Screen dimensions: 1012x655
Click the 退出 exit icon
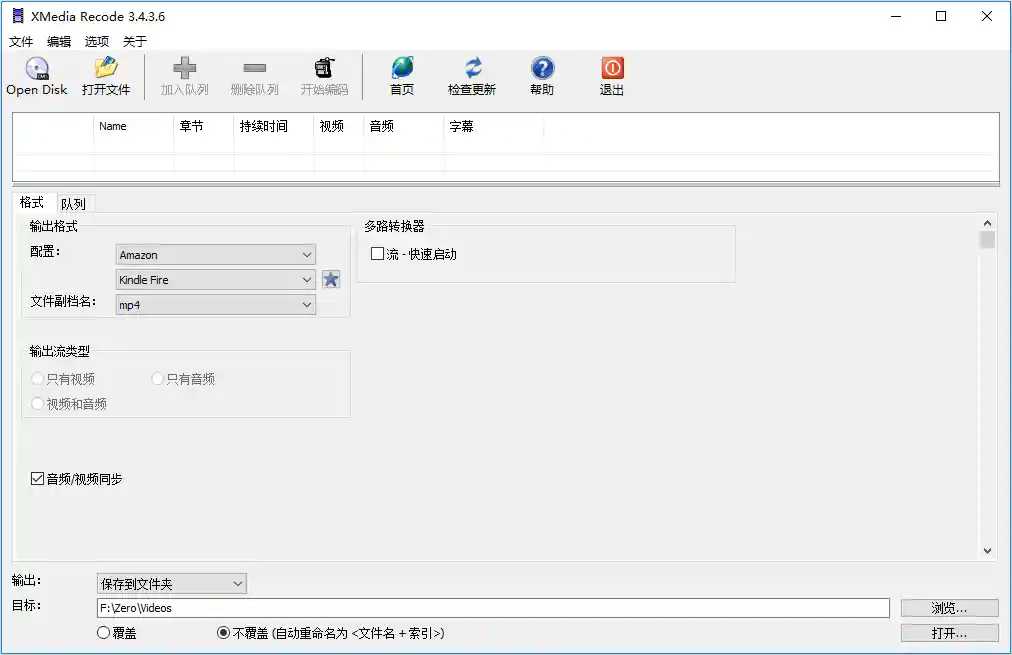612,68
